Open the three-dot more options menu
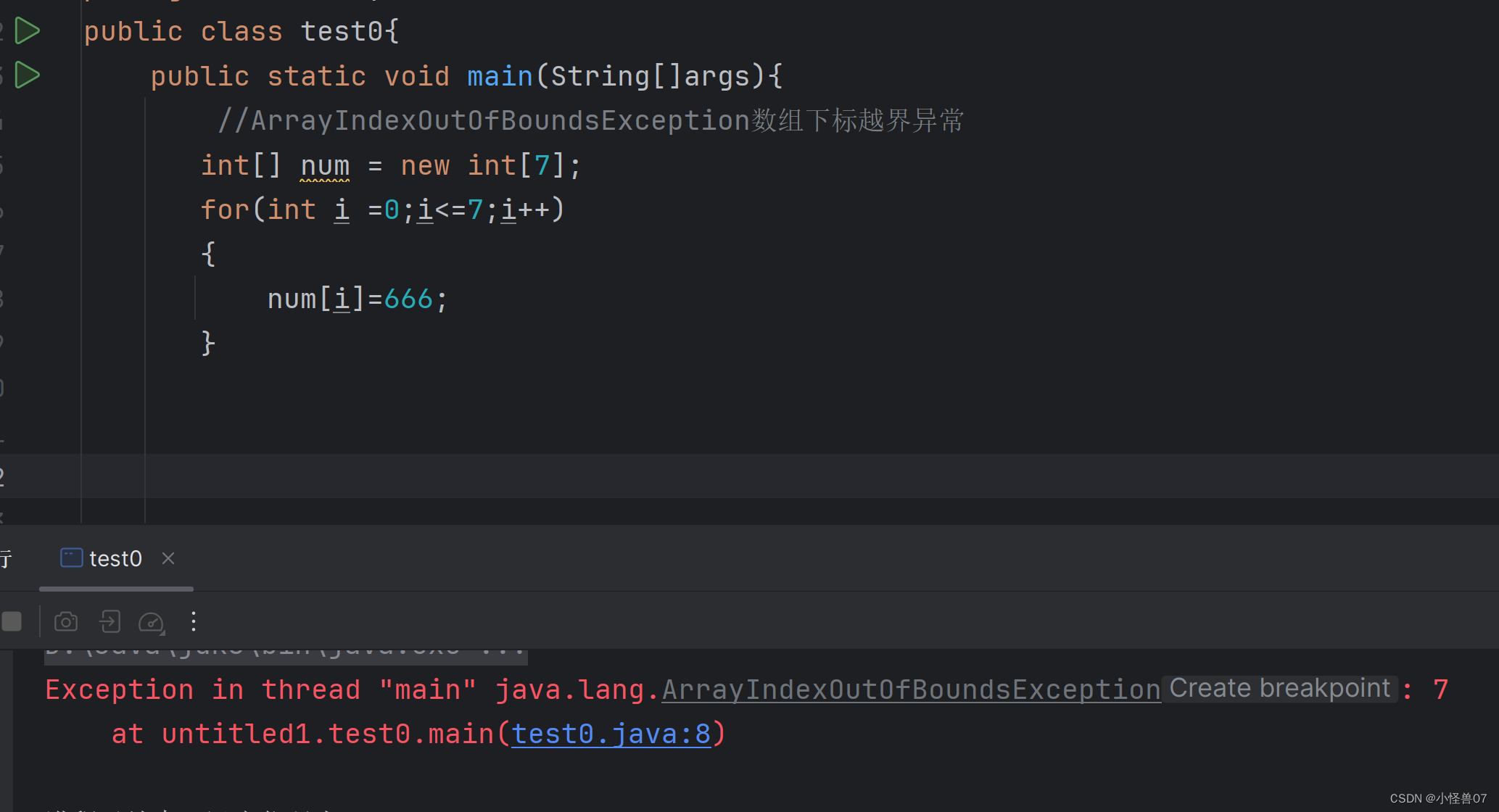 (x=193, y=621)
